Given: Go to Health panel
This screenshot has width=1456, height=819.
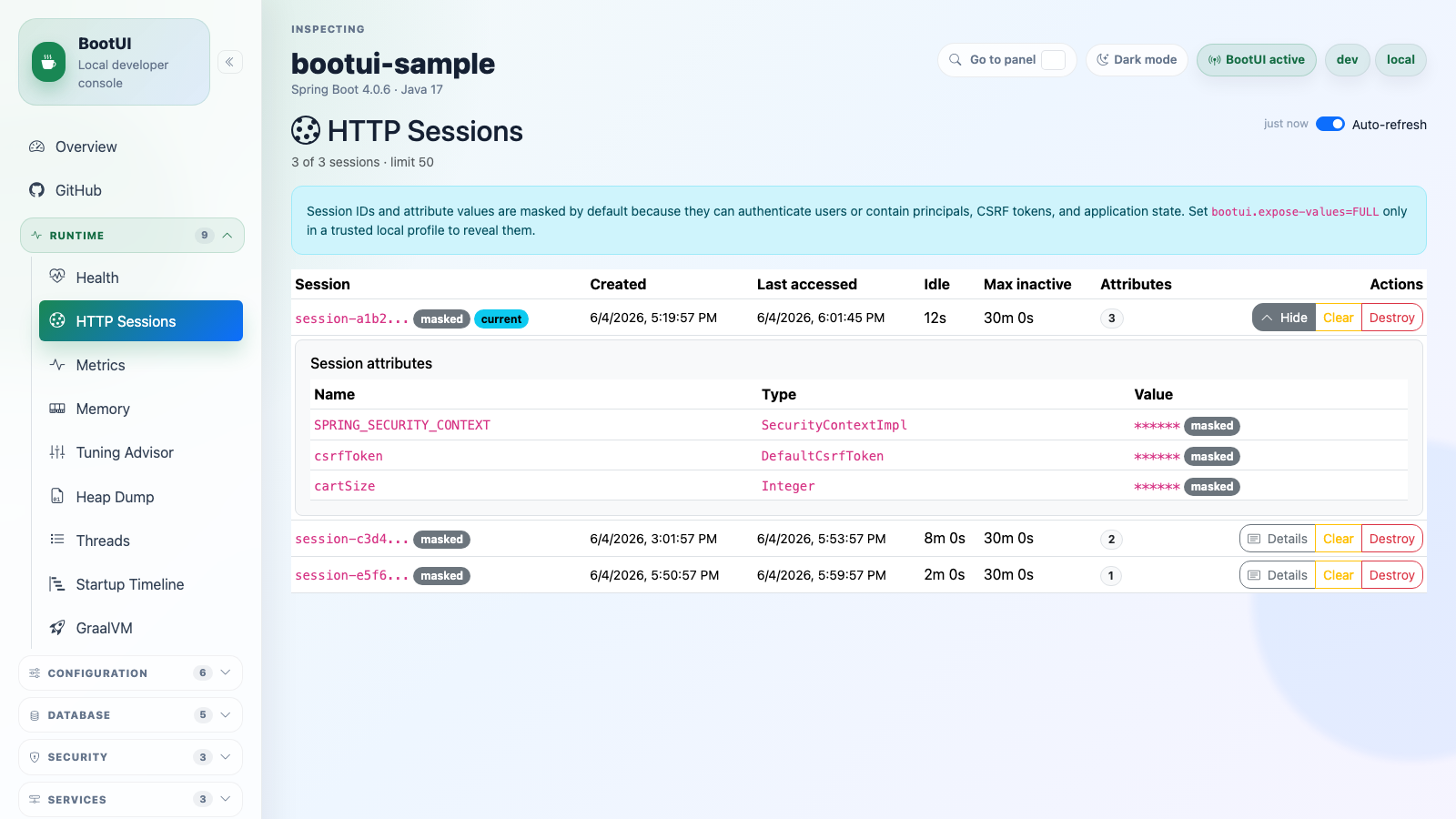Looking at the screenshot, I should [141, 278].
